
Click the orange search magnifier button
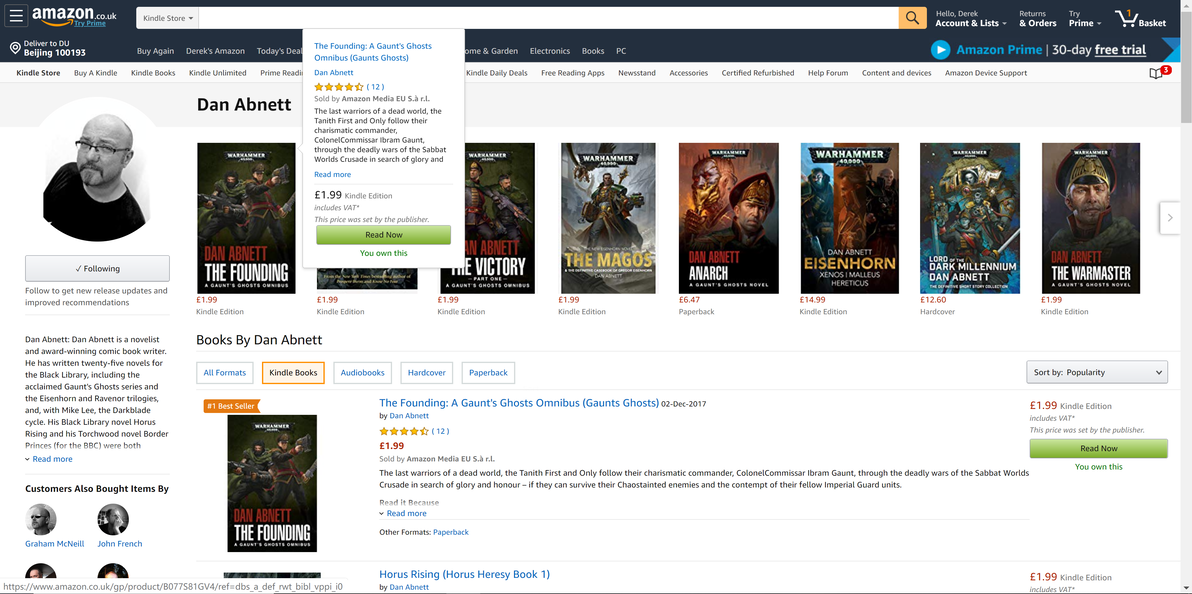click(912, 17)
